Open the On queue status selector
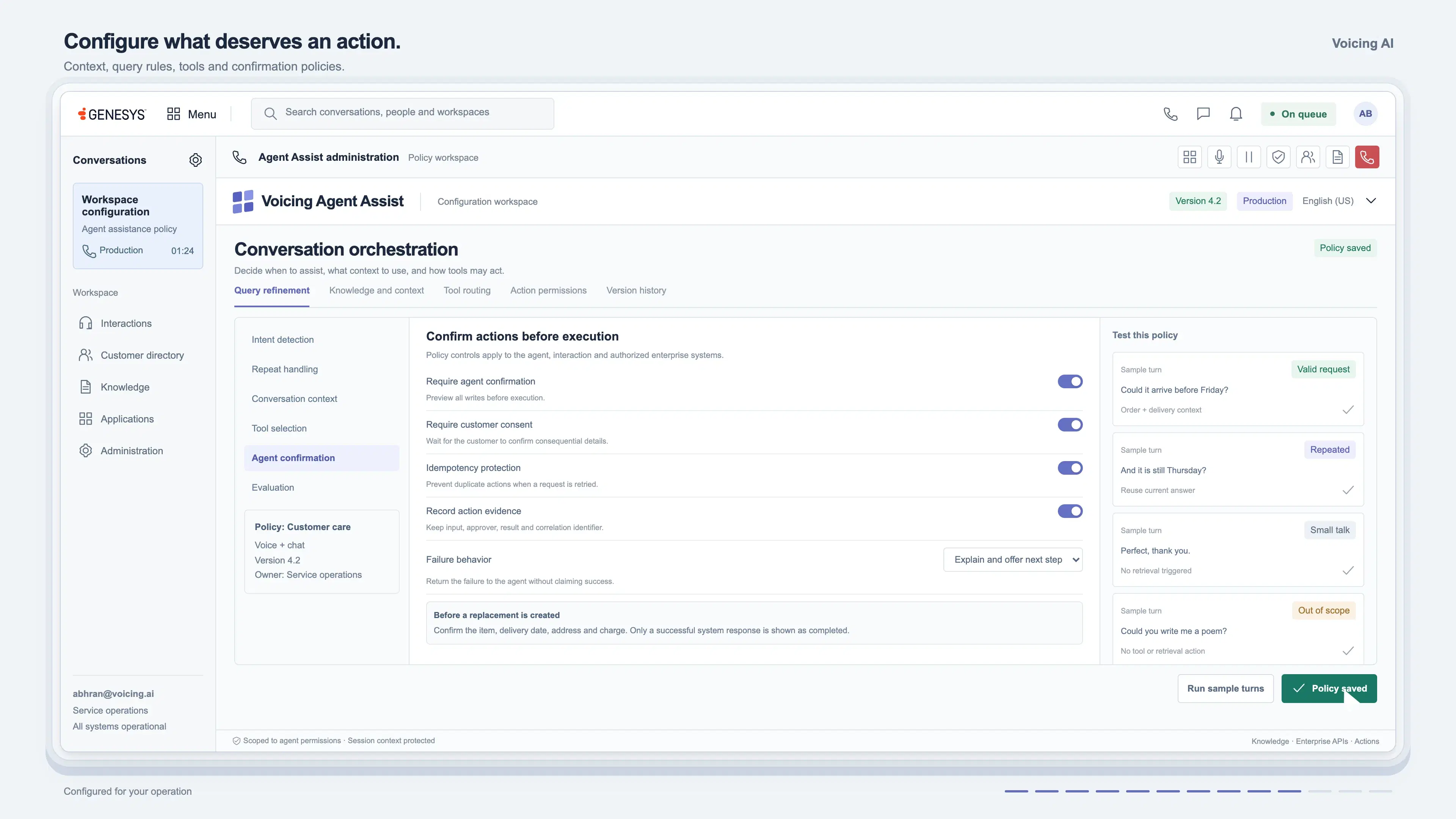 (1298, 114)
